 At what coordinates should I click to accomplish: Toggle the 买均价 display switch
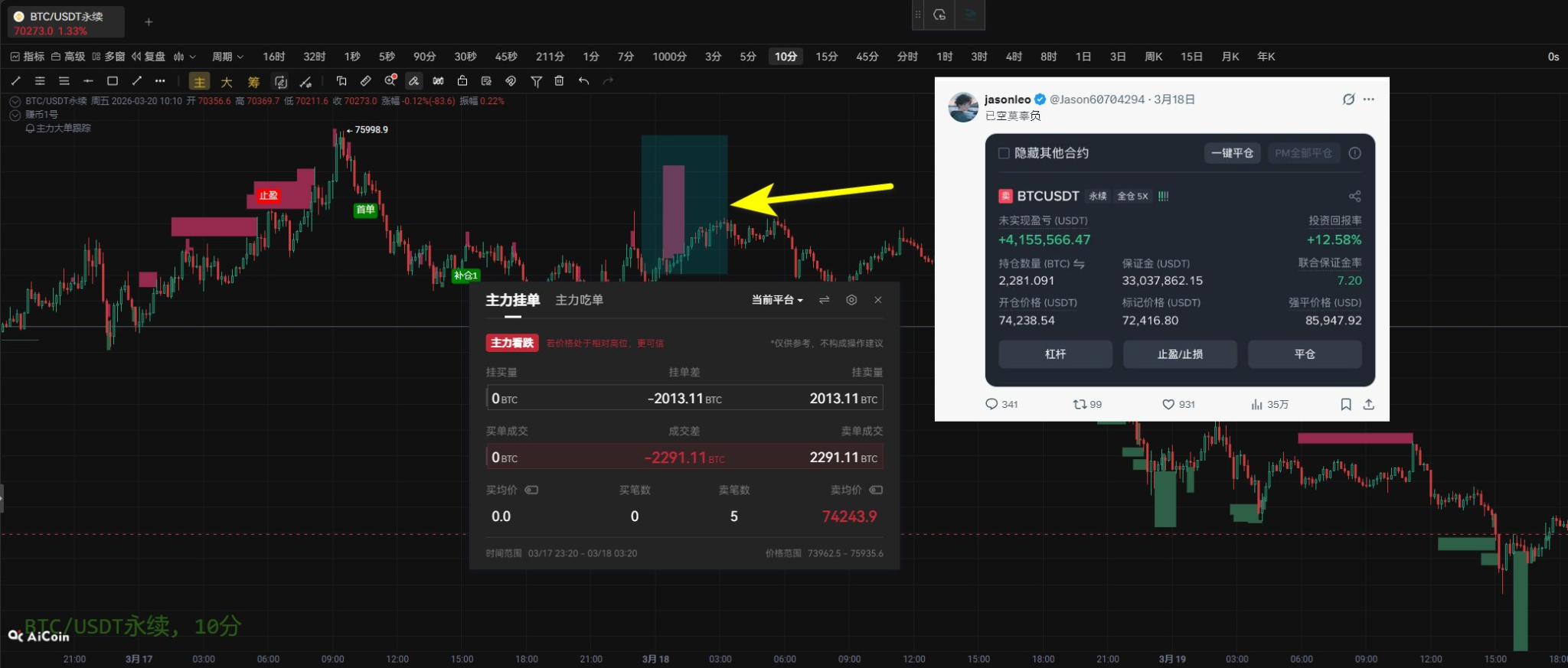pyautogui.click(x=531, y=490)
